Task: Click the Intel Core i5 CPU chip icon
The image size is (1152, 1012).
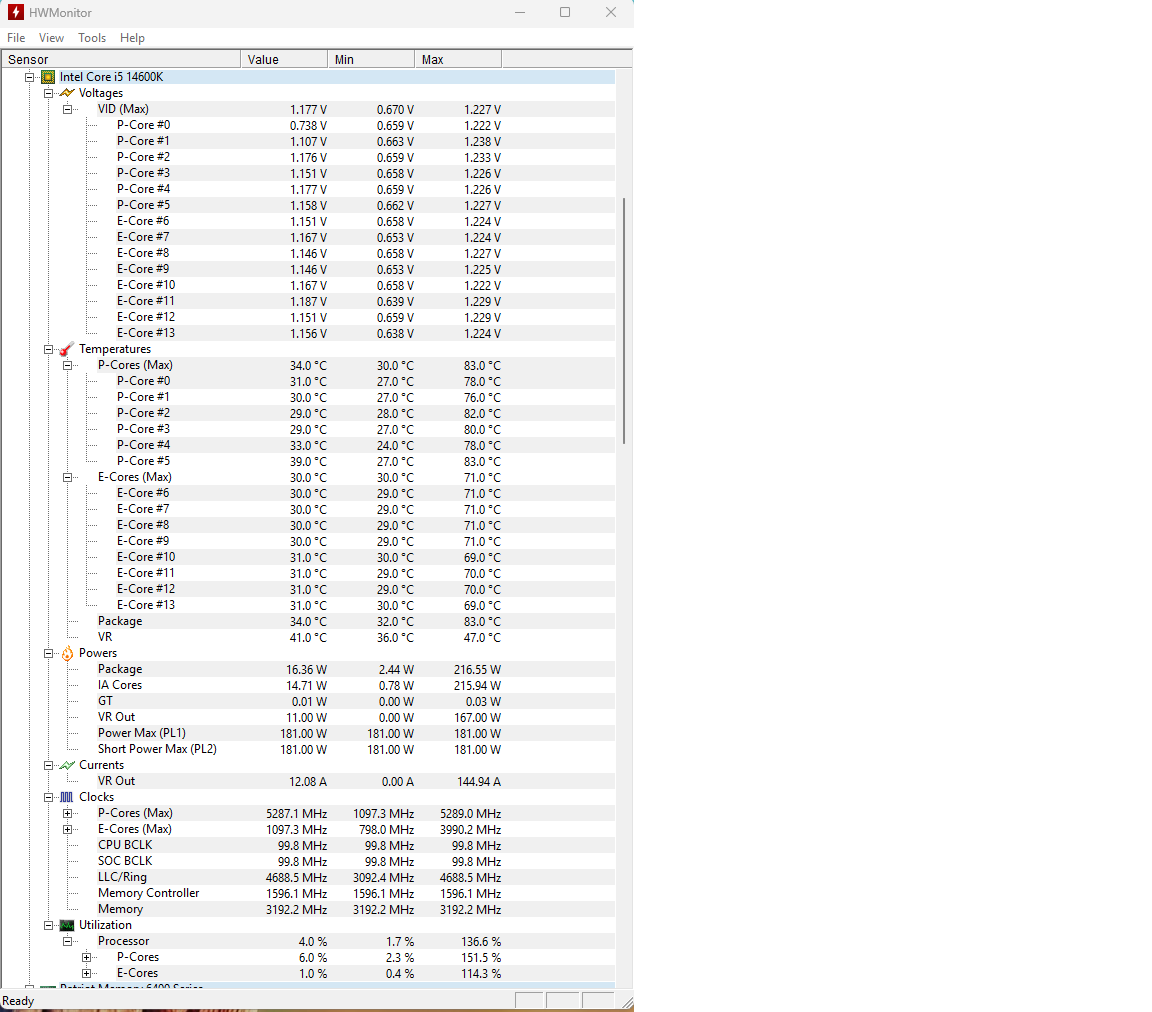Action: coord(48,77)
